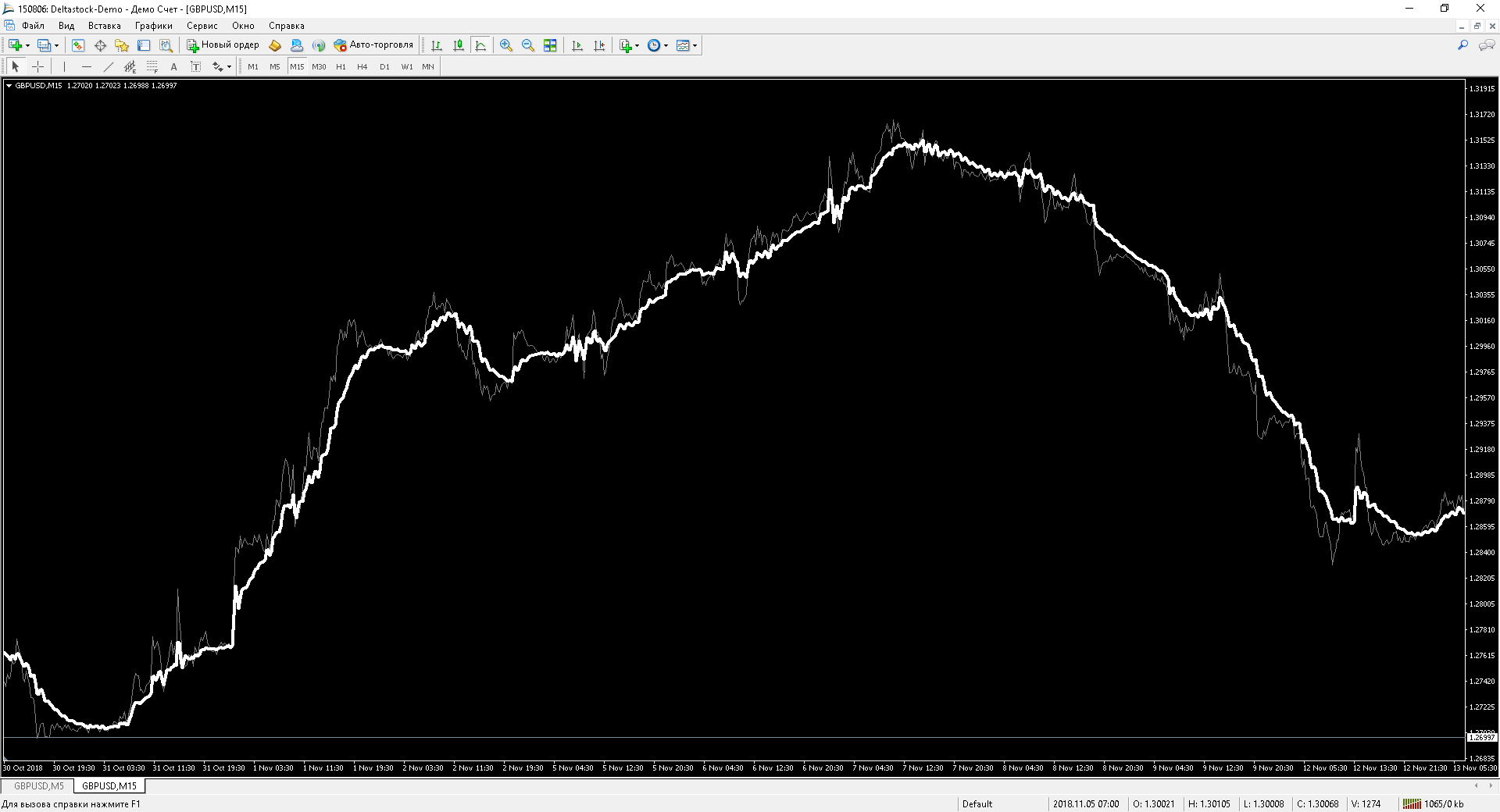Open the search magnifier in toolbar
The width and height of the screenshot is (1500, 812).
pos(1462,45)
